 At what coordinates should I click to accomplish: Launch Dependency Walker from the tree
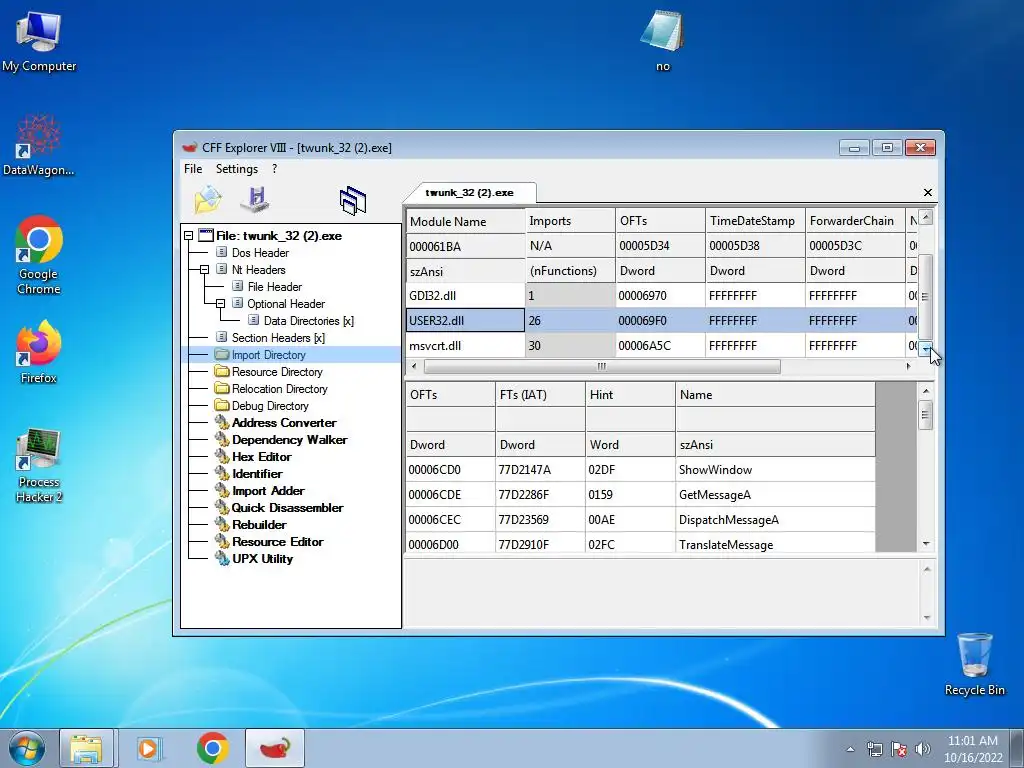coord(289,440)
